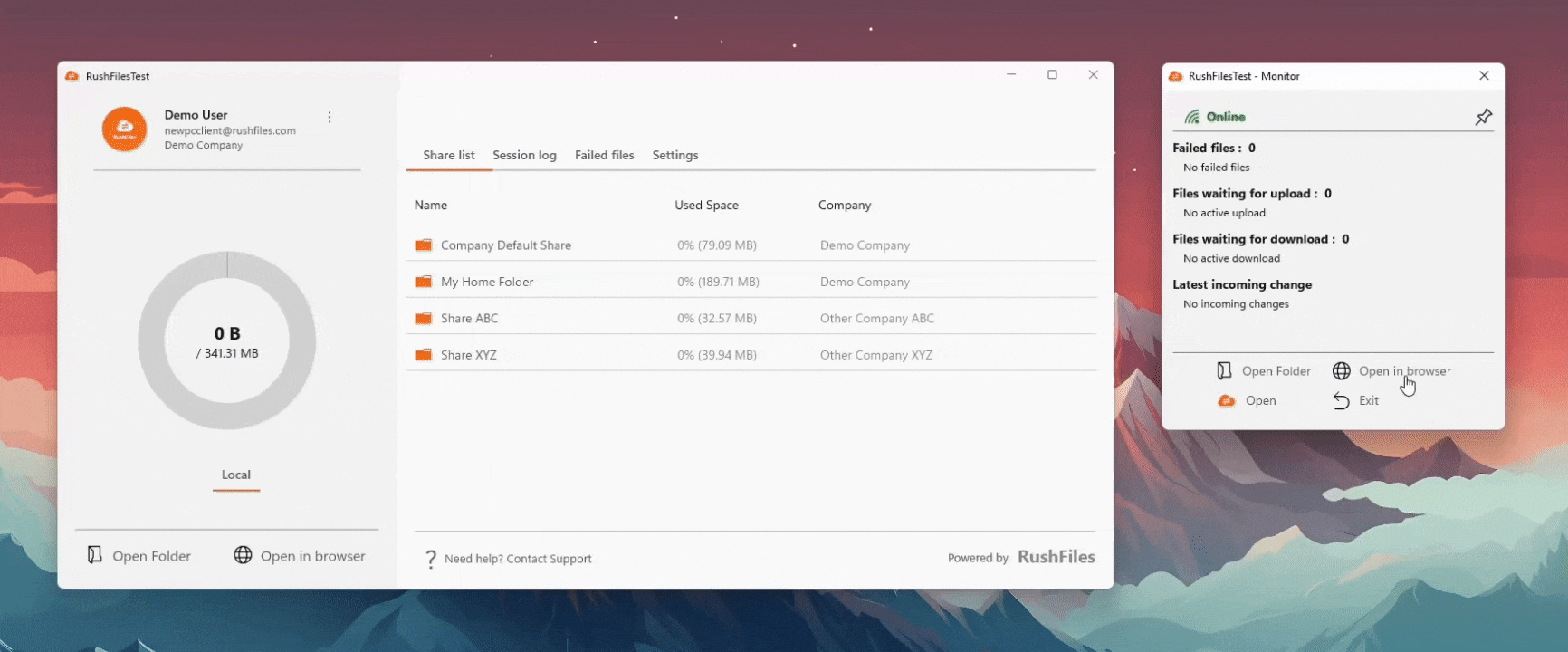Select the Share XYZ row name
This screenshot has width=1568, height=652.
click(469, 355)
